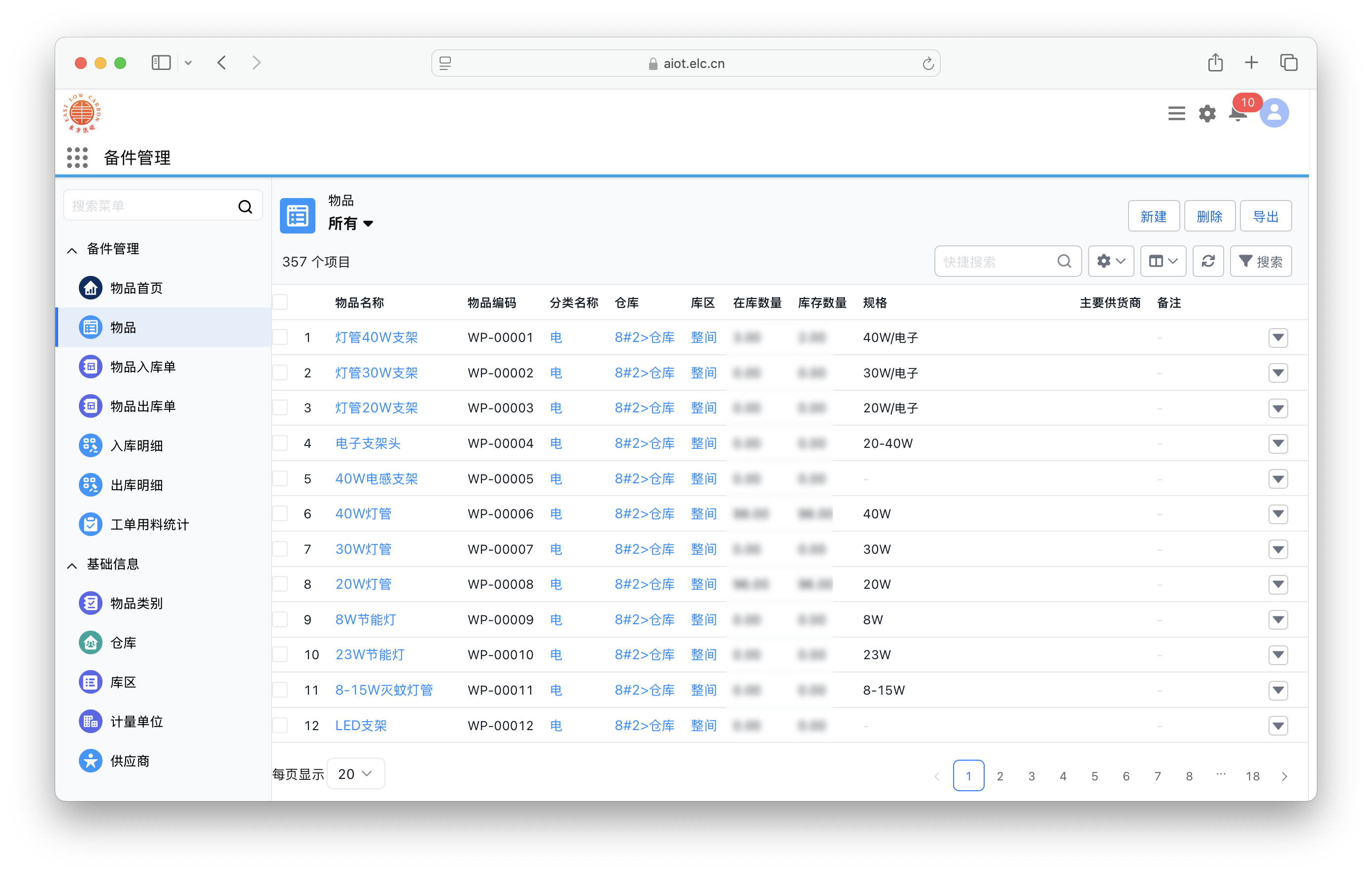Viewport: 1372px width, 874px height.
Task: Check the row for 40W电感支架
Action: 280,478
